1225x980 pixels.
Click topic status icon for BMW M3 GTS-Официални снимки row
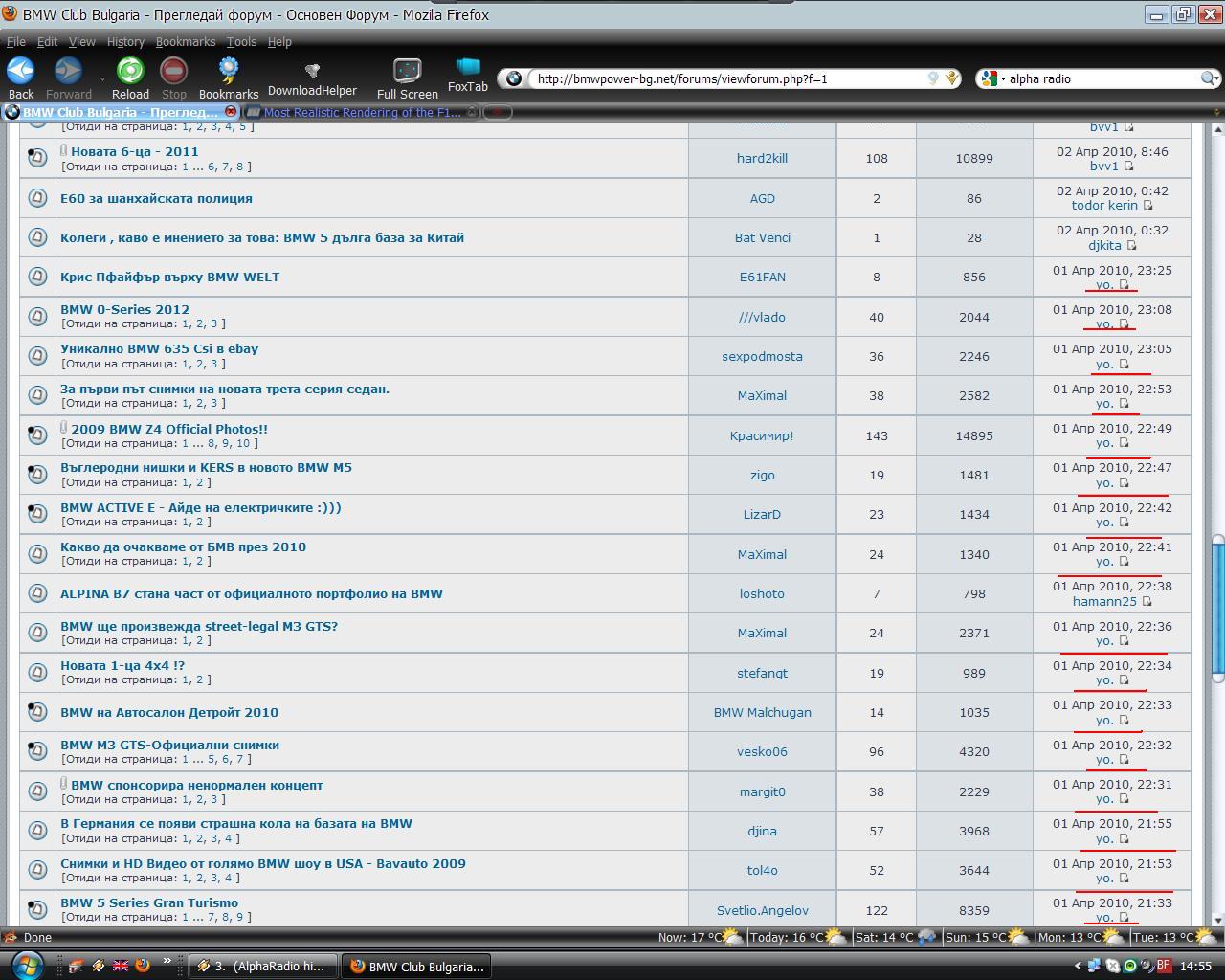[37, 751]
